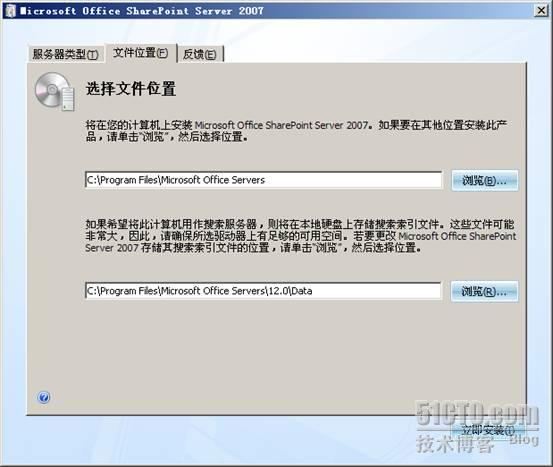Image resolution: width=553 pixels, height=467 pixels.
Task: Click the paragraph starting 如果希望将此计算机用作搜索服务器
Action: [x=300, y=236]
